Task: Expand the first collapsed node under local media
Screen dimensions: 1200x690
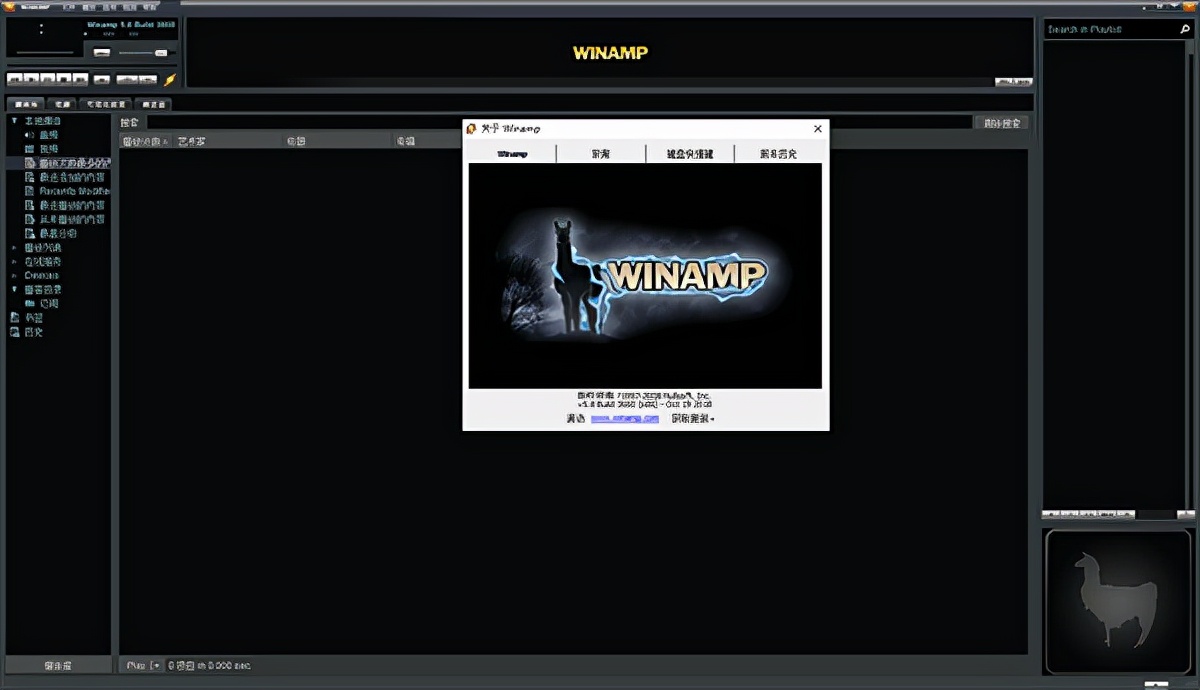Action: pyautogui.click(x=14, y=247)
